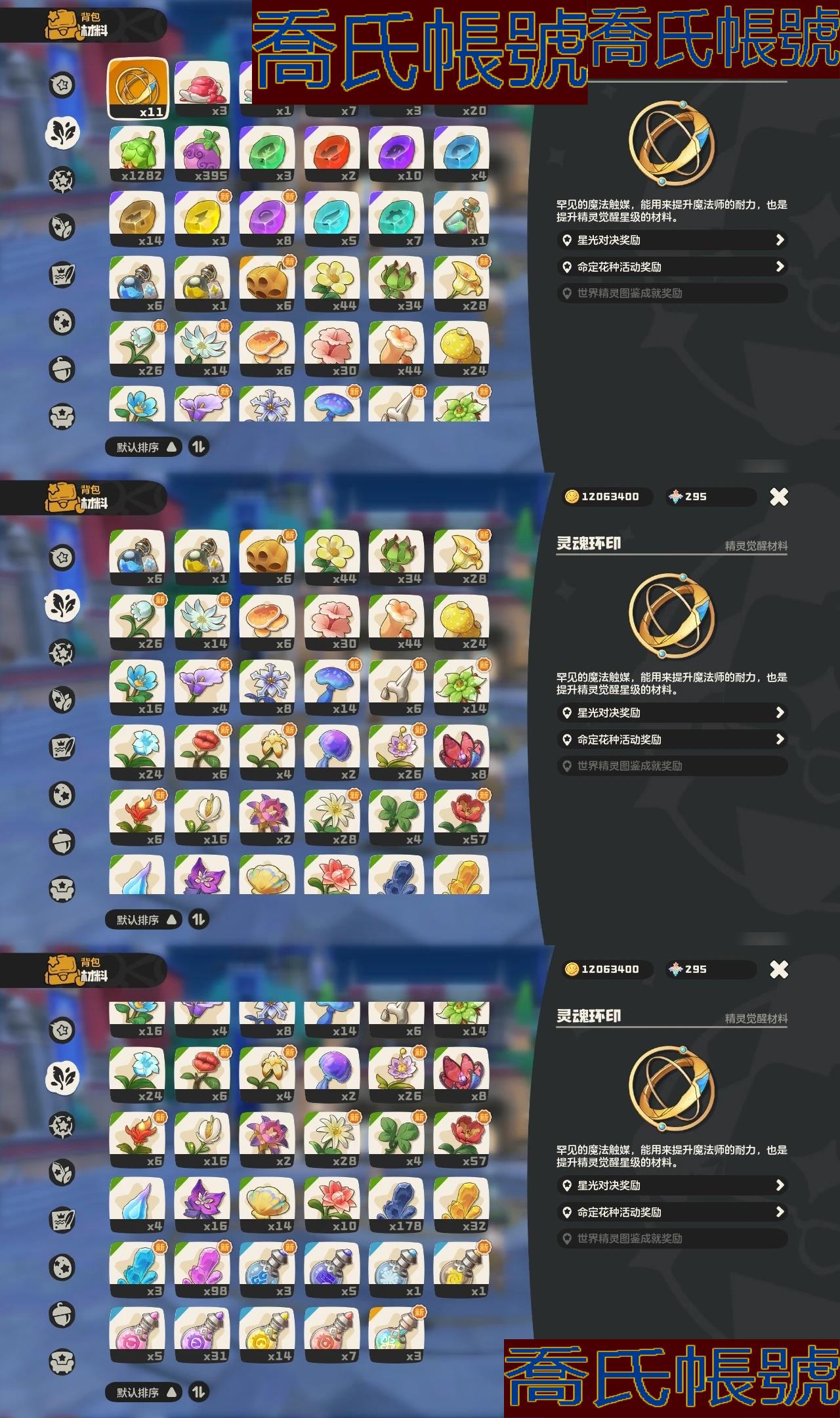The image size is (840, 1418).
Task: Expand 星光对决奖励 source in topmost detail panel
Action: (672, 240)
